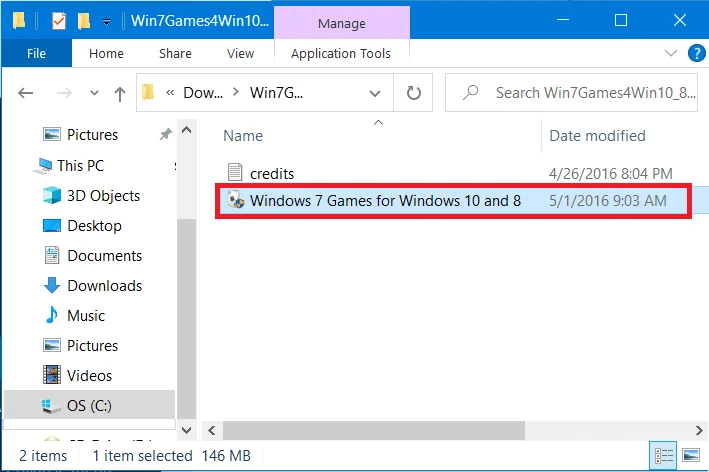Open the Customize Quick Access Toolbar dropdown

click(x=106, y=21)
